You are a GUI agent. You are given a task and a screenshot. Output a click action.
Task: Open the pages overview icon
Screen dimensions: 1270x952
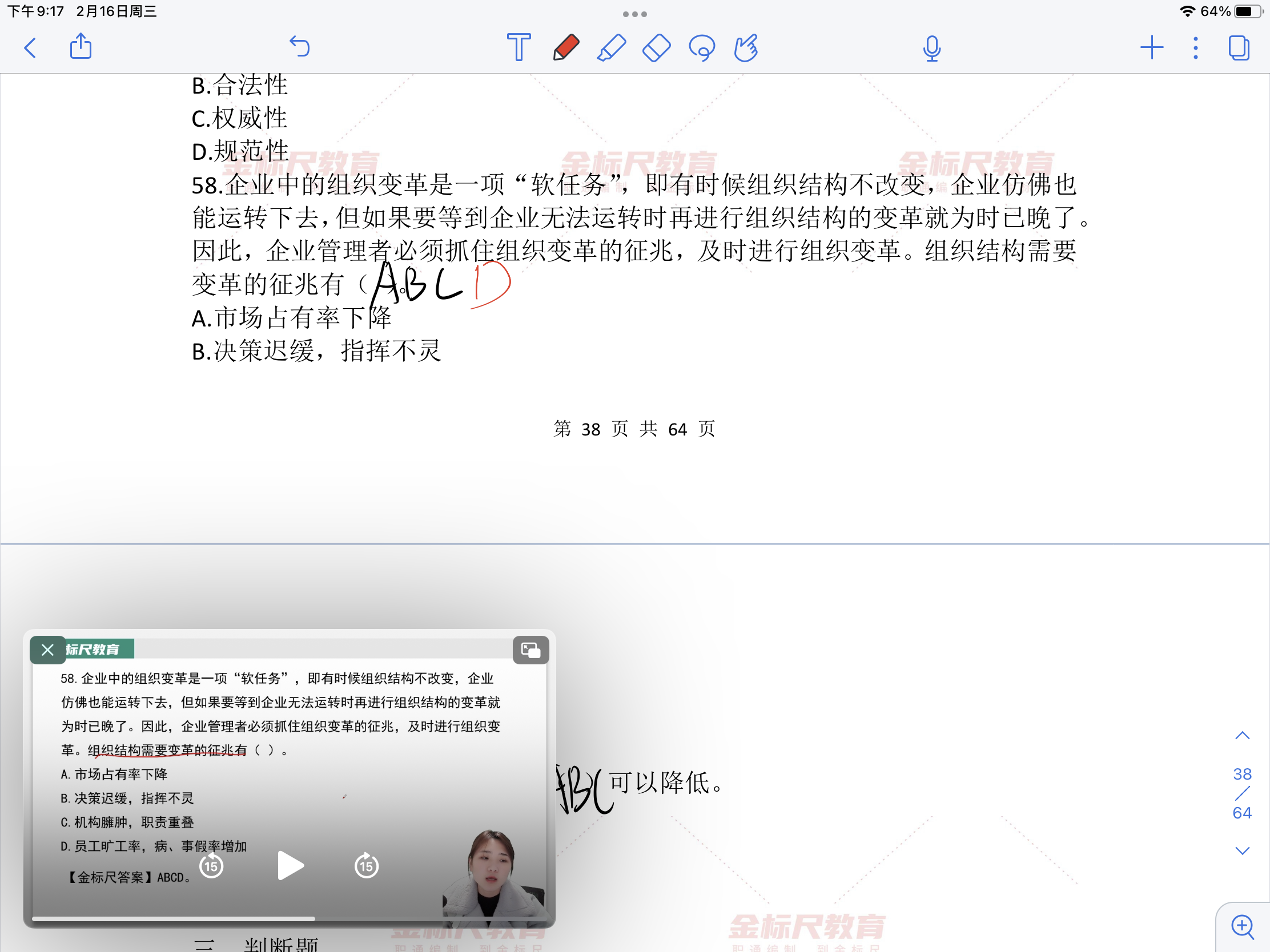tap(1239, 47)
